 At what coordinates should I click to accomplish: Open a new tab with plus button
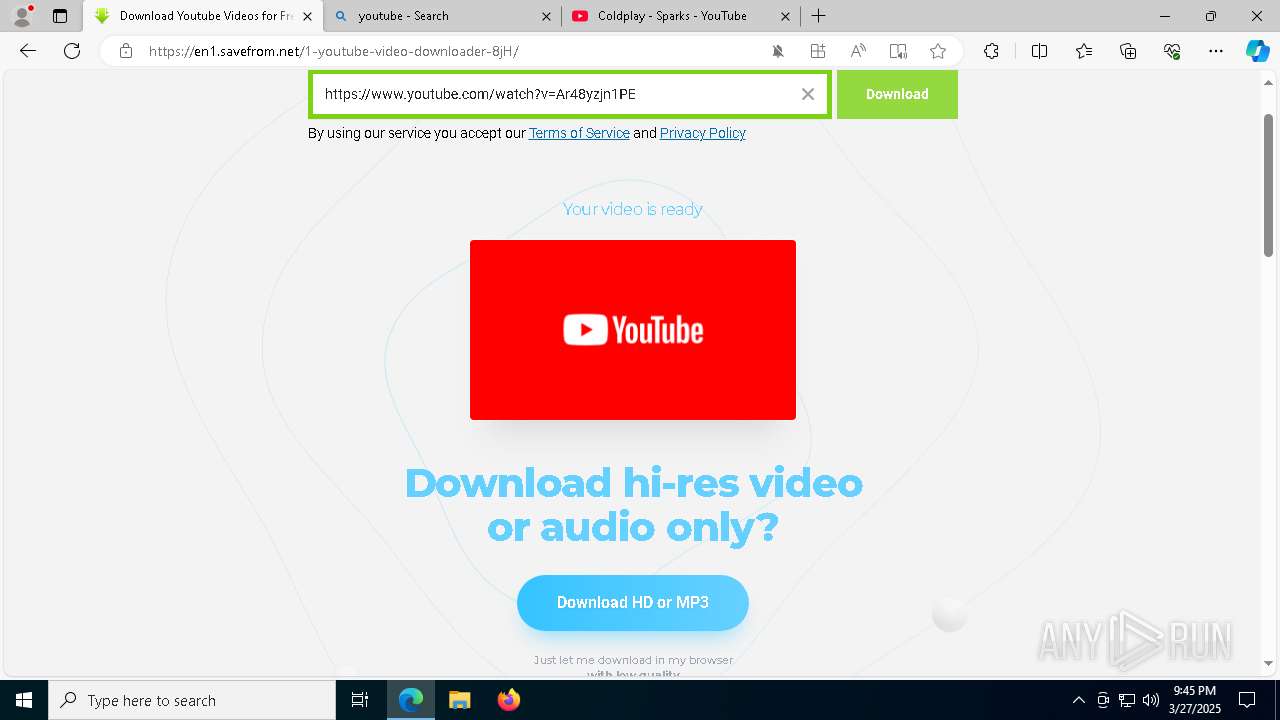pos(818,16)
